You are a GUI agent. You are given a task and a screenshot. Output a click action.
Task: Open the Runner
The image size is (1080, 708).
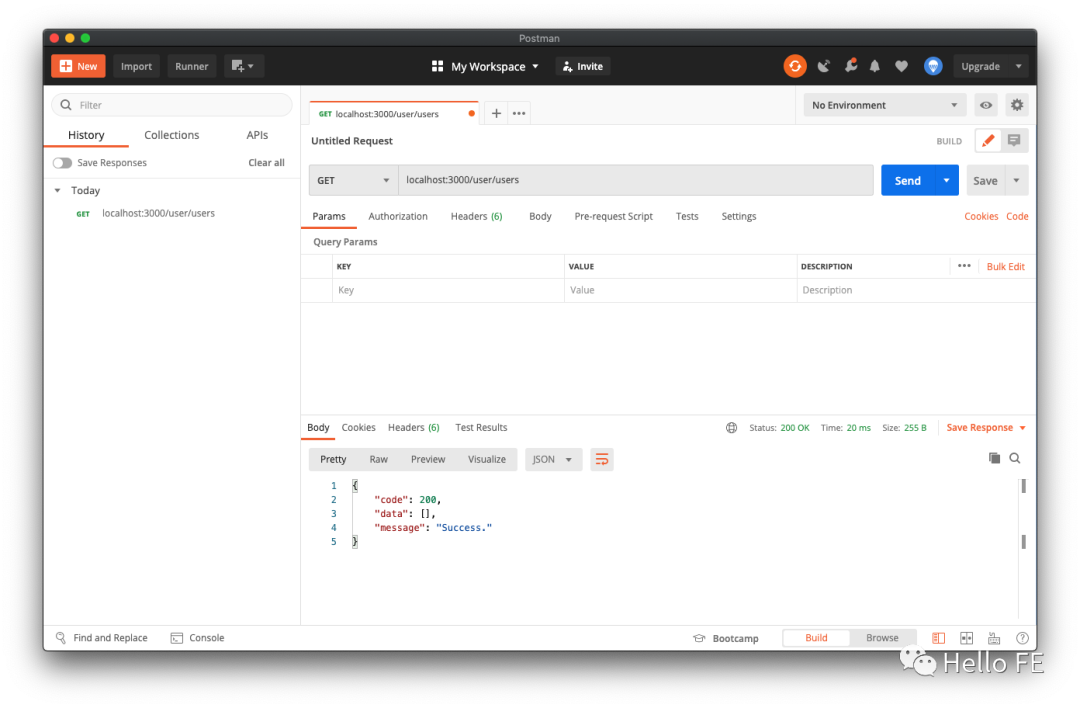[191, 66]
